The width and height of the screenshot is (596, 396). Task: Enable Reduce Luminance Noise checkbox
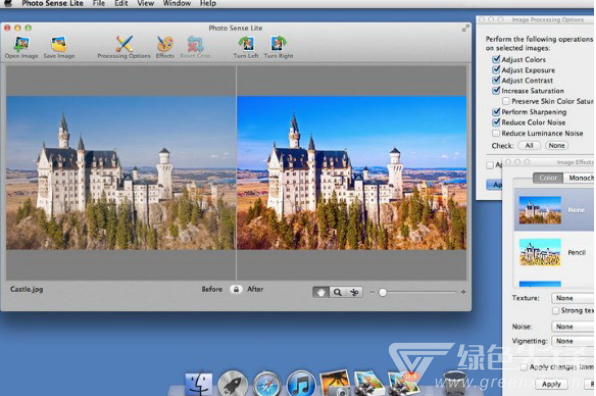coord(496,133)
